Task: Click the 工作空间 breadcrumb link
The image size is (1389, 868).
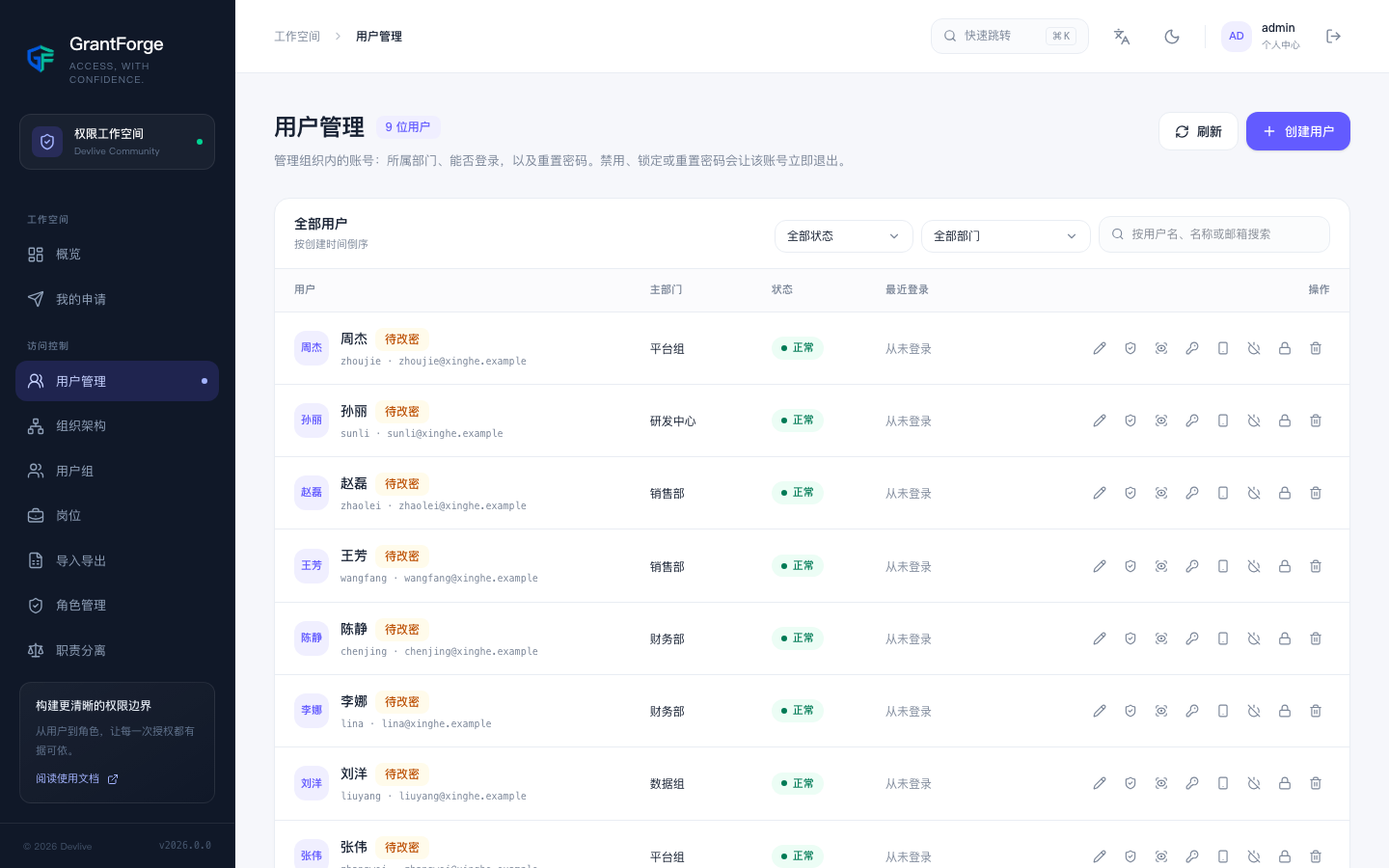Action: (297, 37)
